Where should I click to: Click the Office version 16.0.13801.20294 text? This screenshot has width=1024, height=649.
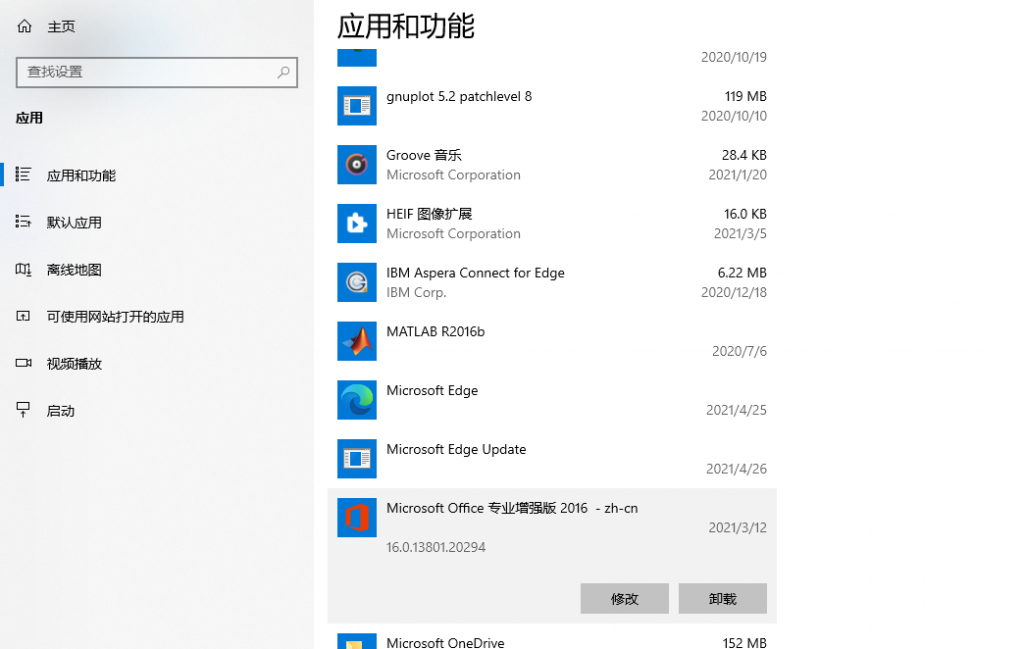436,547
